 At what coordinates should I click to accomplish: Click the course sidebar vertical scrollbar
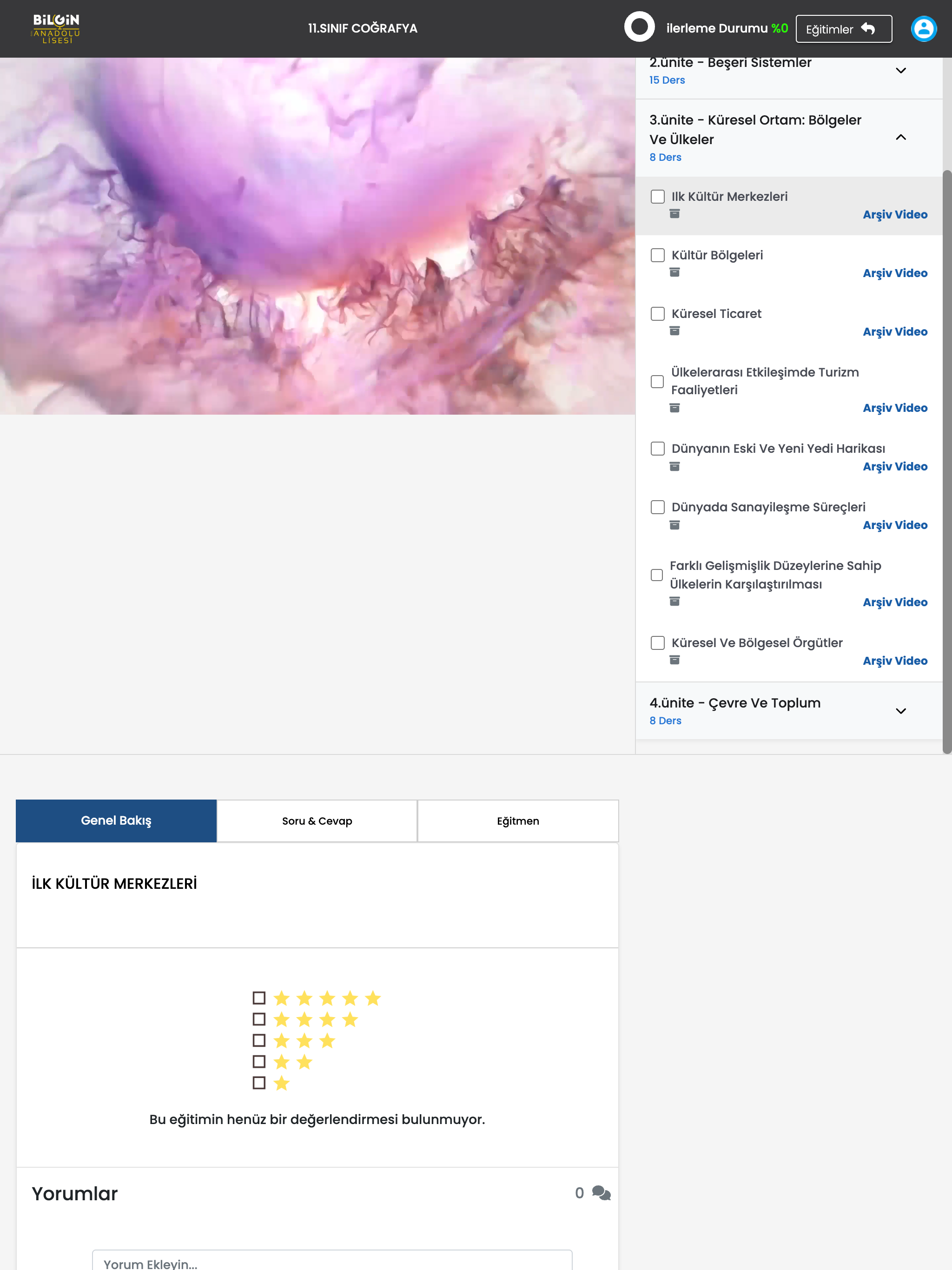pos(947,462)
